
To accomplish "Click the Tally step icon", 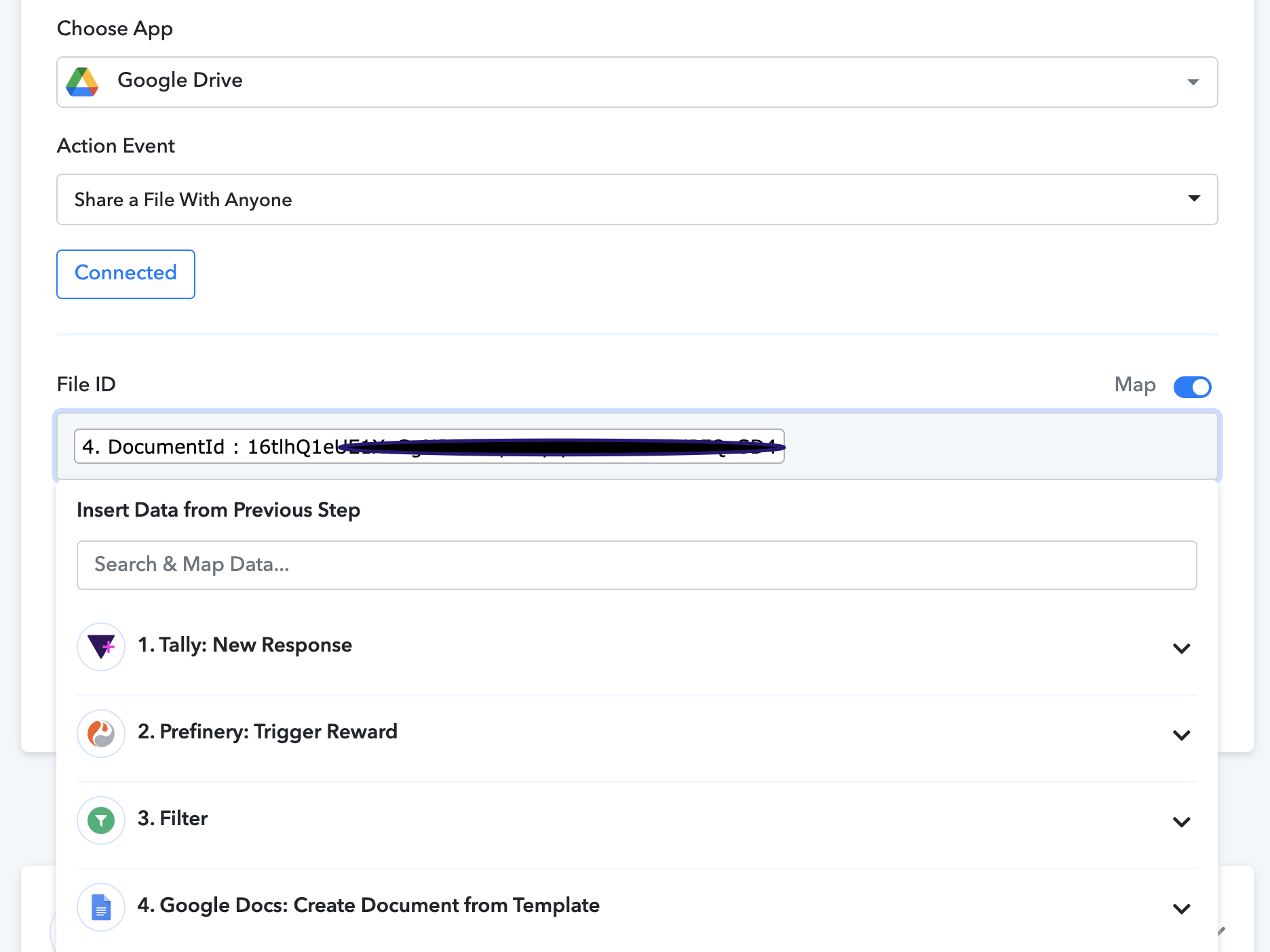I will [101, 647].
